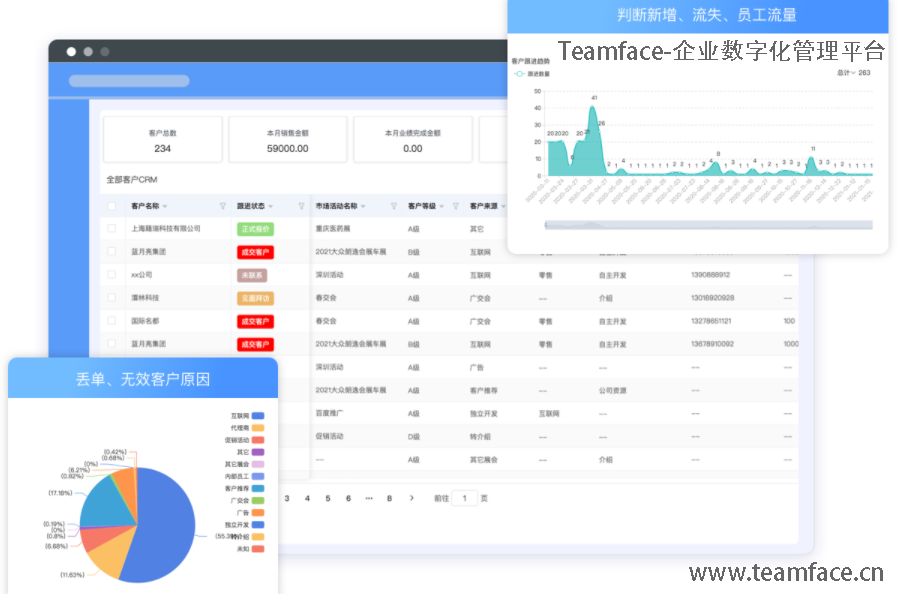Click the pagination ellipsis to jump pages
The height and width of the screenshot is (594, 898).
point(369,498)
